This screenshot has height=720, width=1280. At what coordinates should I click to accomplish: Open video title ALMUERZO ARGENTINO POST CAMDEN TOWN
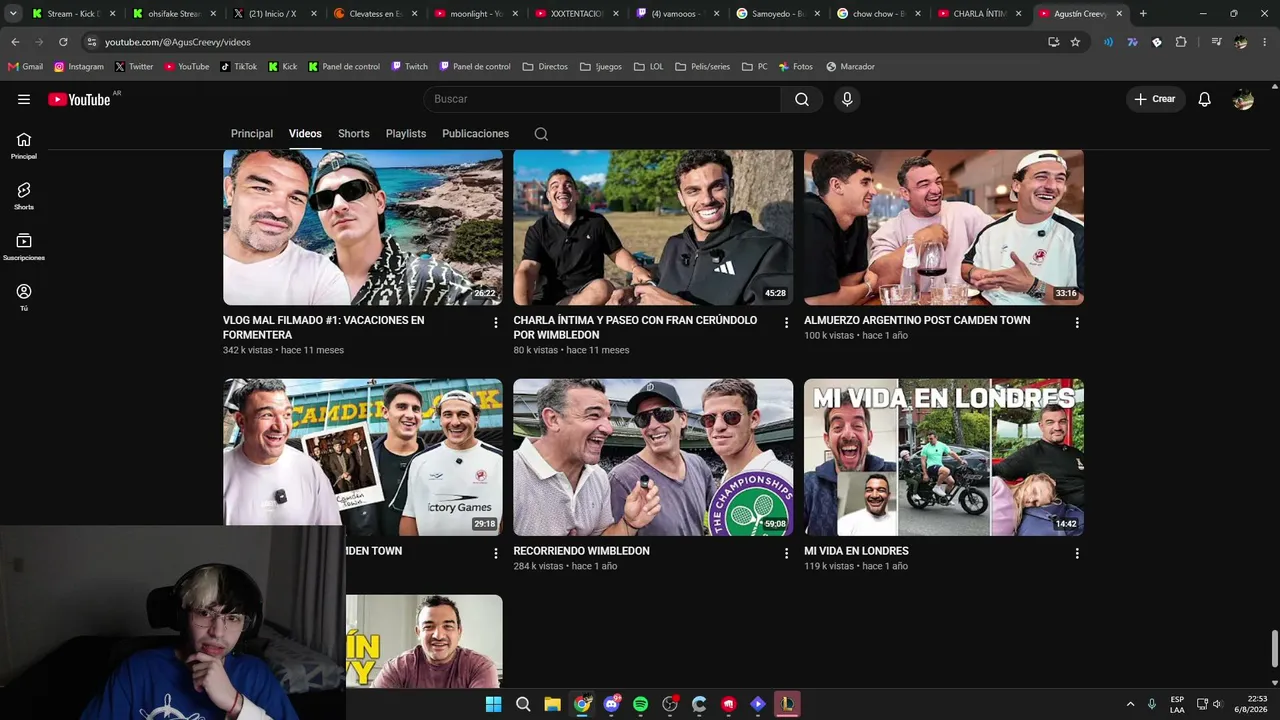(917, 321)
